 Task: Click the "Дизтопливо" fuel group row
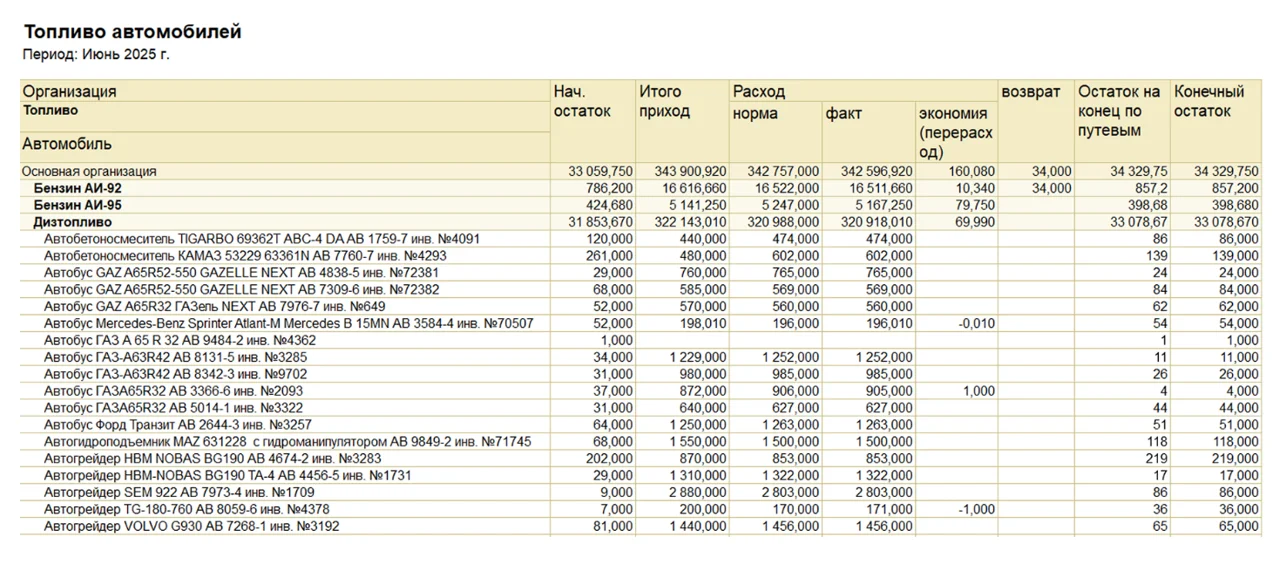[x=73, y=222]
